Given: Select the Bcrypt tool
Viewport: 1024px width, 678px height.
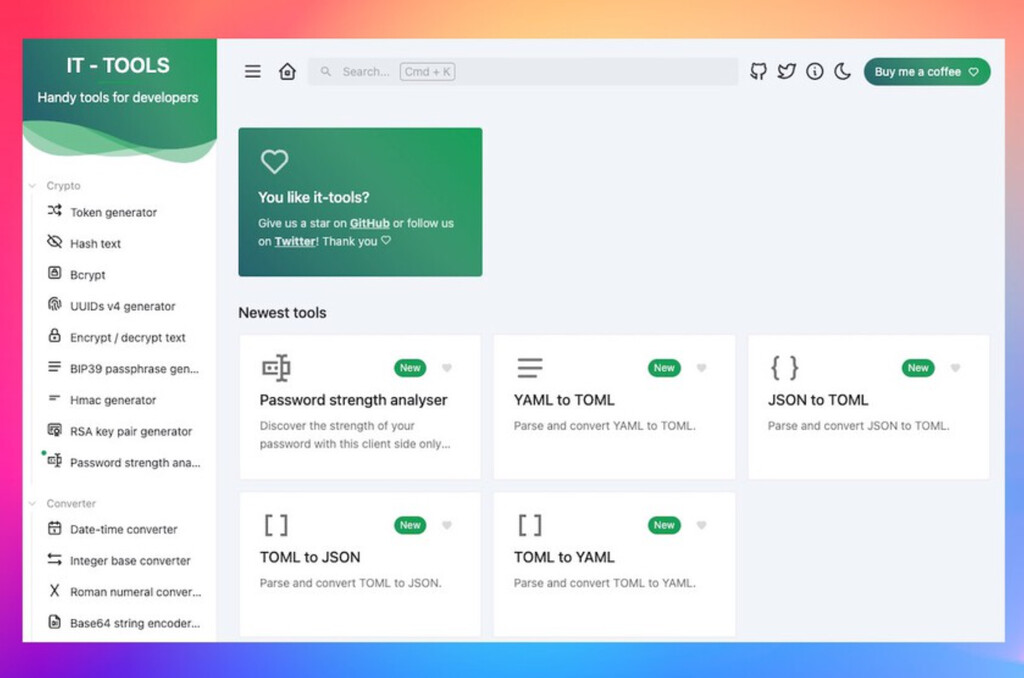Looking at the screenshot, I should [x=89, y=274].
